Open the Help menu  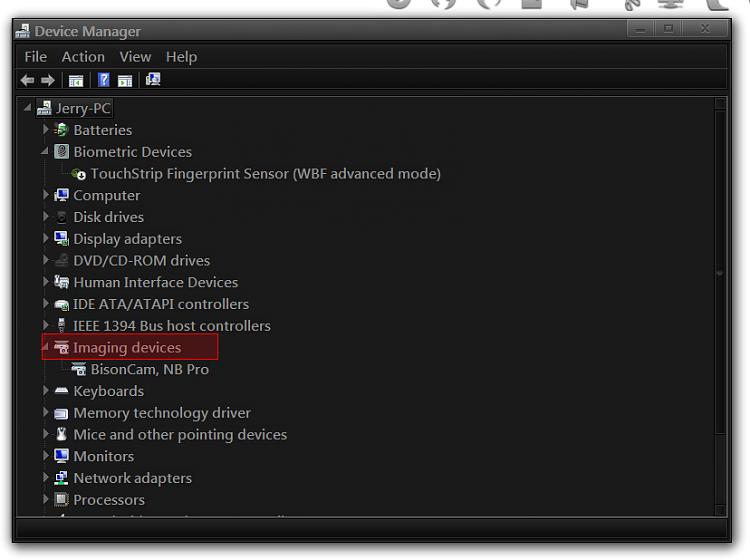[181, 57]
